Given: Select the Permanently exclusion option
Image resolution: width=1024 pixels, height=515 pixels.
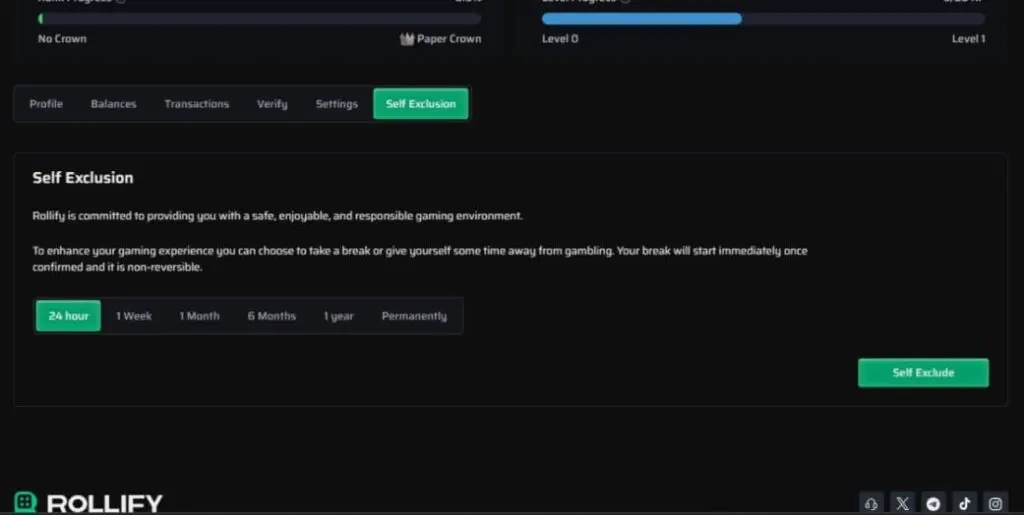Looking at the screenshot, I should coord(414,316).
